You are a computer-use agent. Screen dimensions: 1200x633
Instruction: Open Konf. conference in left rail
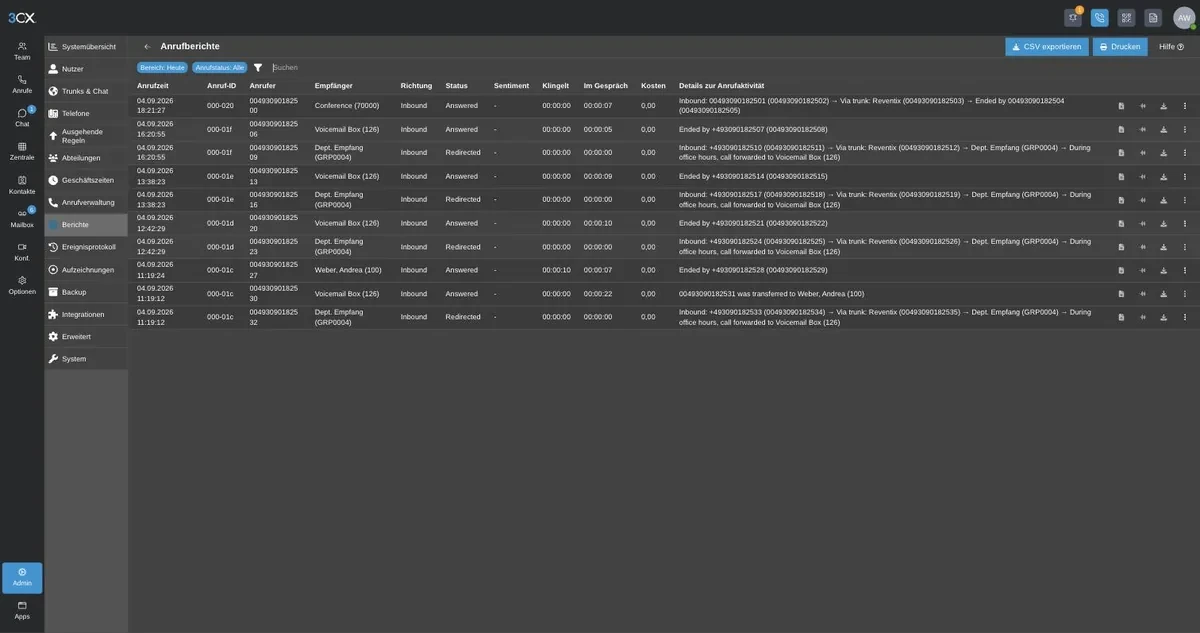(22, 252)
